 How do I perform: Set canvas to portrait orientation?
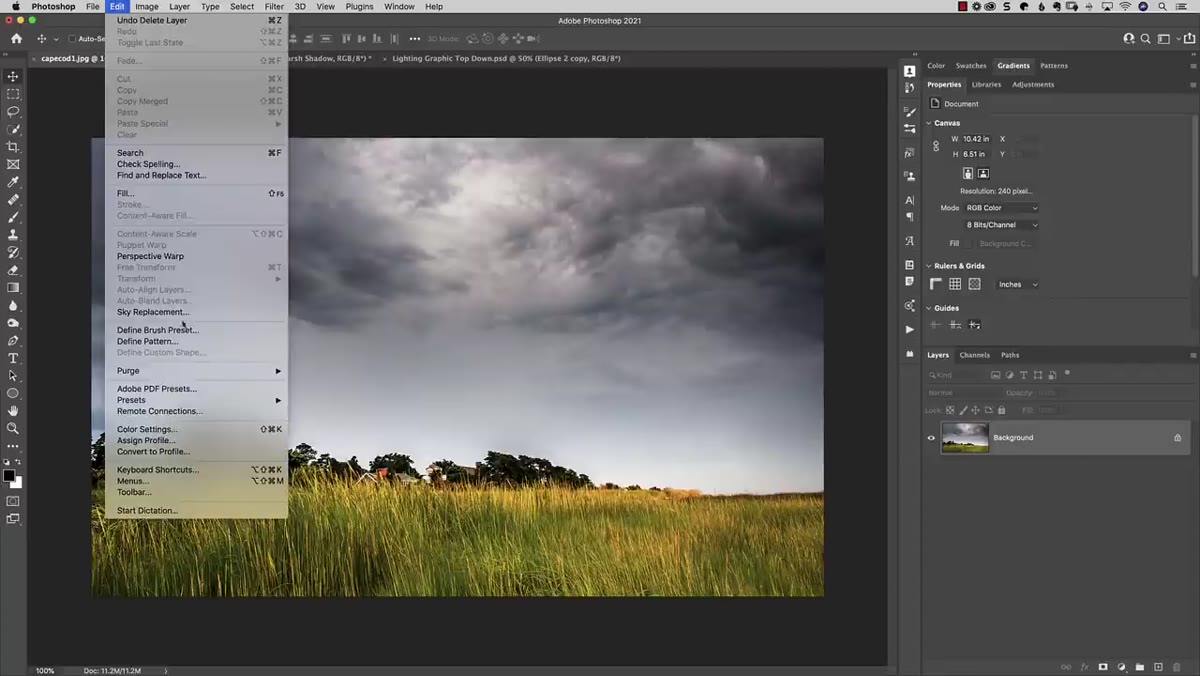pyautogui.click(x=968, y=173)
